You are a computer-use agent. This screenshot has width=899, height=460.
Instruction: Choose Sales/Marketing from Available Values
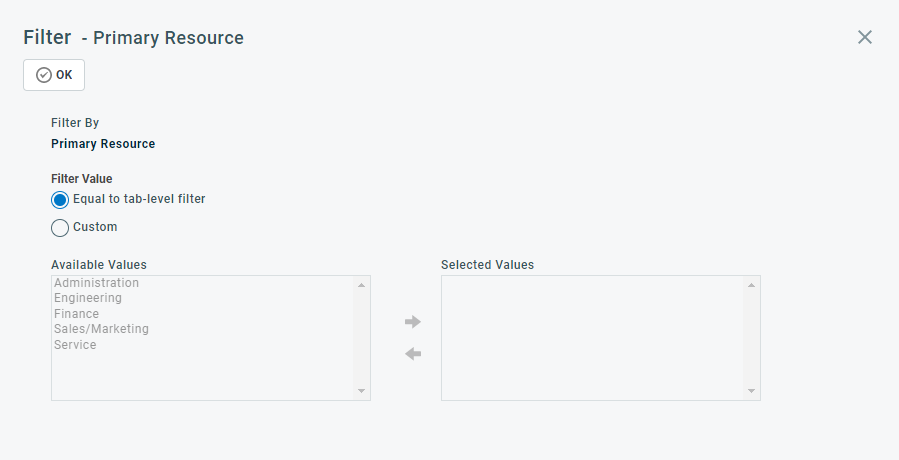coord(101,329)
